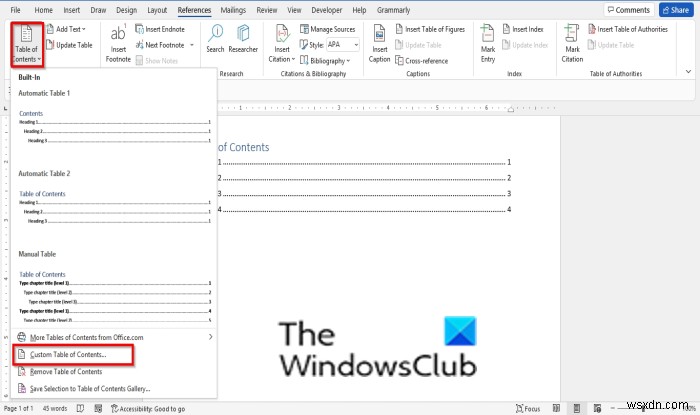Open the Table of Contents dropdown button
Screen dimensions: 700x415
pyautogui.click(x=27, y=45)
